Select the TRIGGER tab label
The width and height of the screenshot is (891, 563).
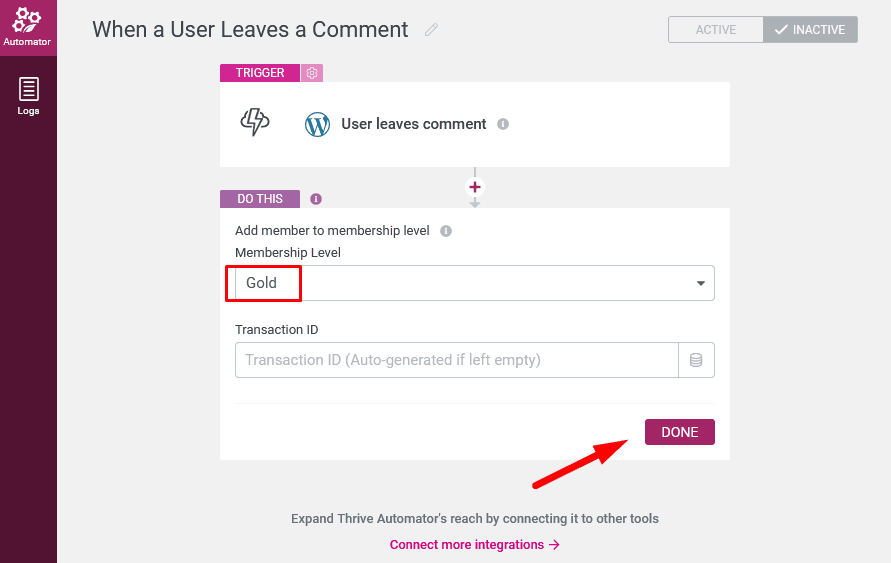coord(260,73)
